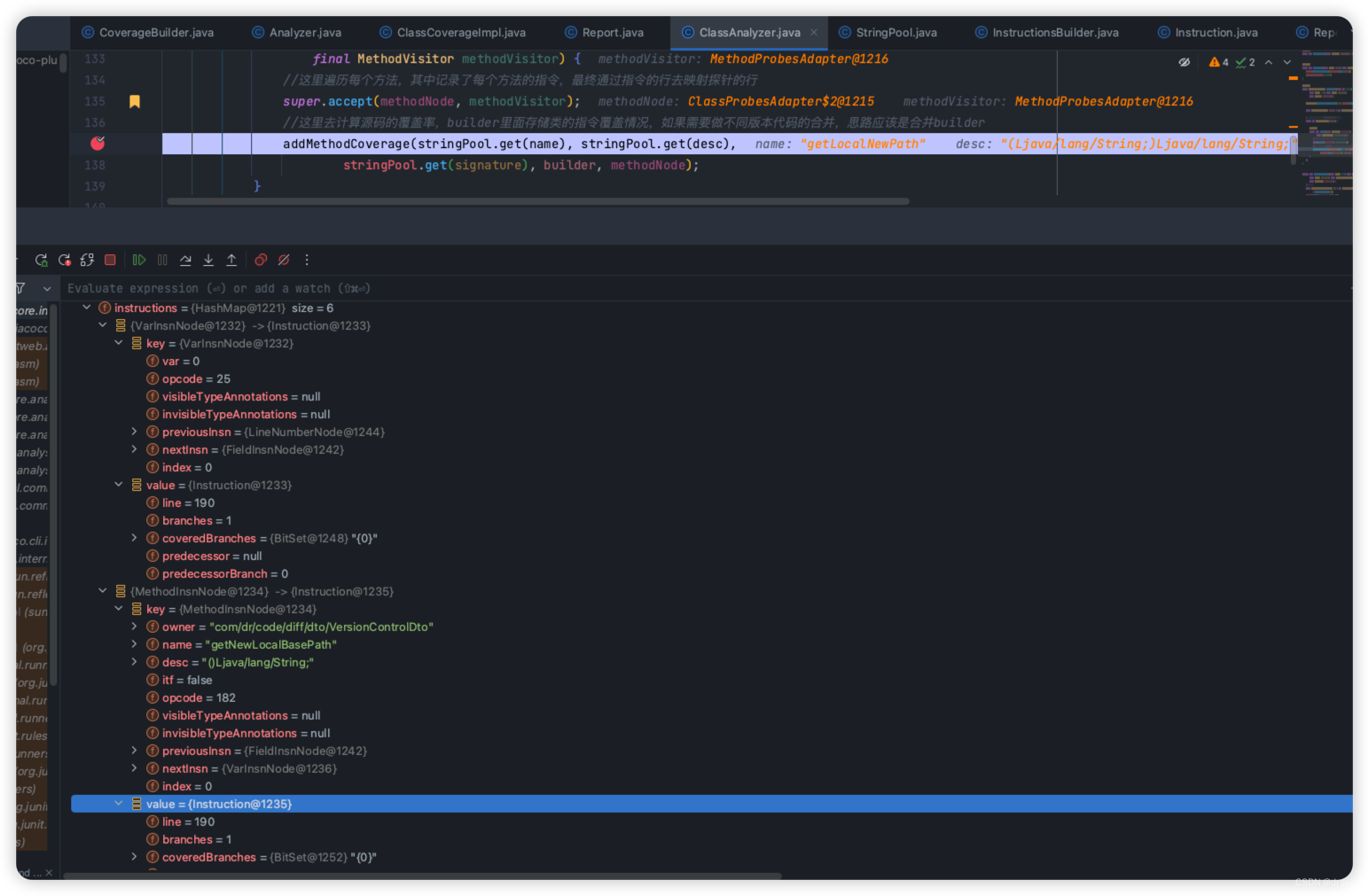
Task: Expand coveredBranches BitSet@1252
Action: coord(134,857)
